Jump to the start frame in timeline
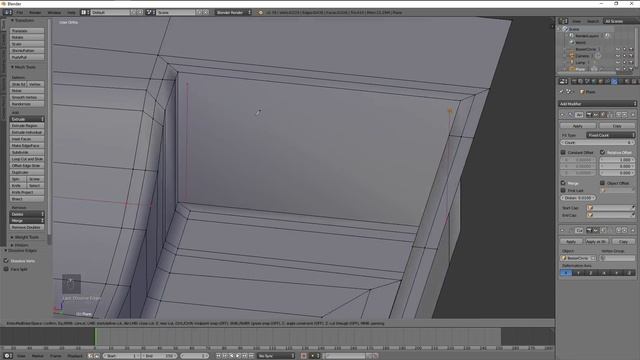Image resolution: width=640 pixels, height=360 pixels. point(218,356)
